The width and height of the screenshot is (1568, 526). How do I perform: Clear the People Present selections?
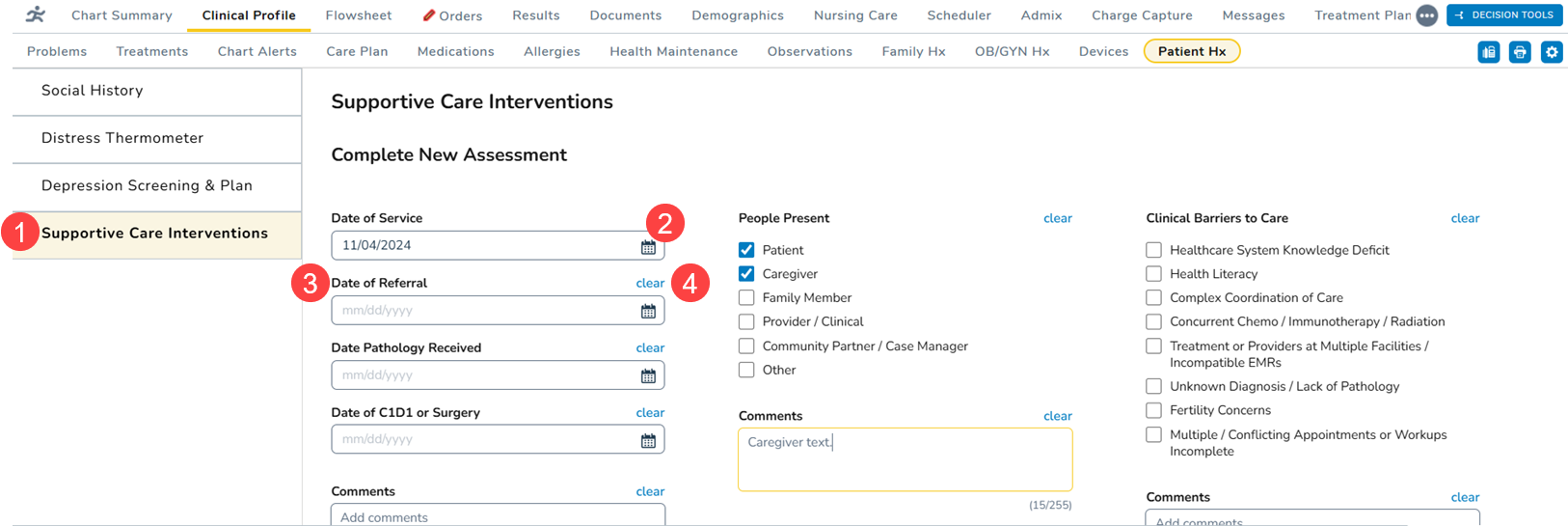[x=1057, y=219]
